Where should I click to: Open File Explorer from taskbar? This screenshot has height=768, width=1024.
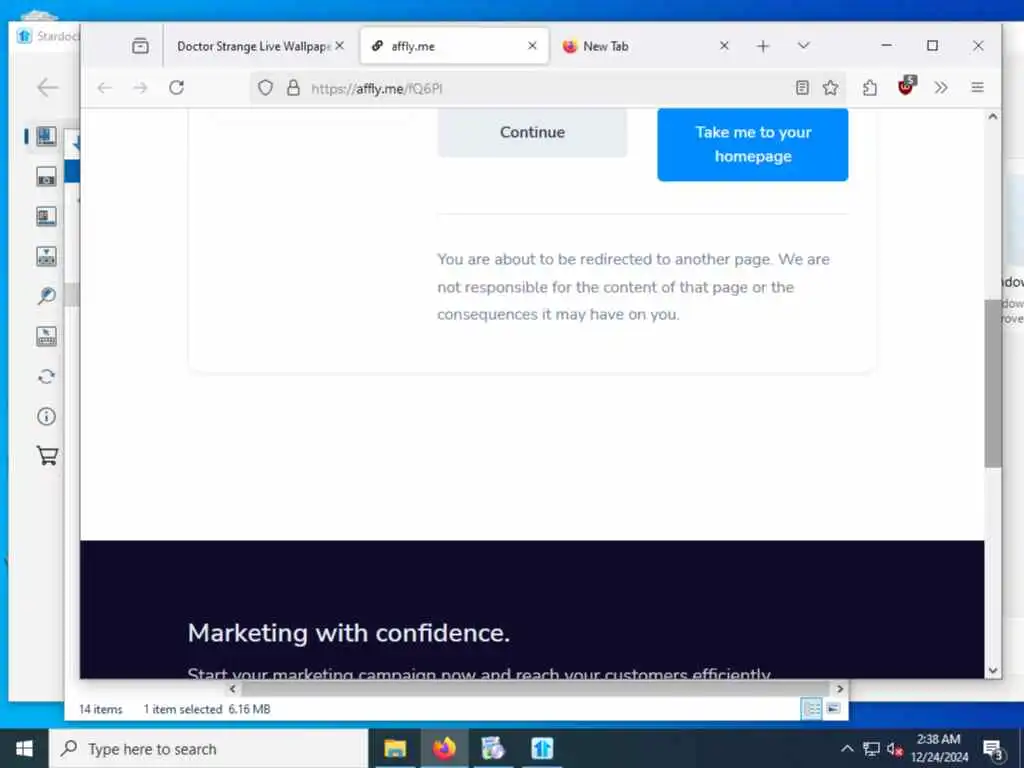point(394,749)
